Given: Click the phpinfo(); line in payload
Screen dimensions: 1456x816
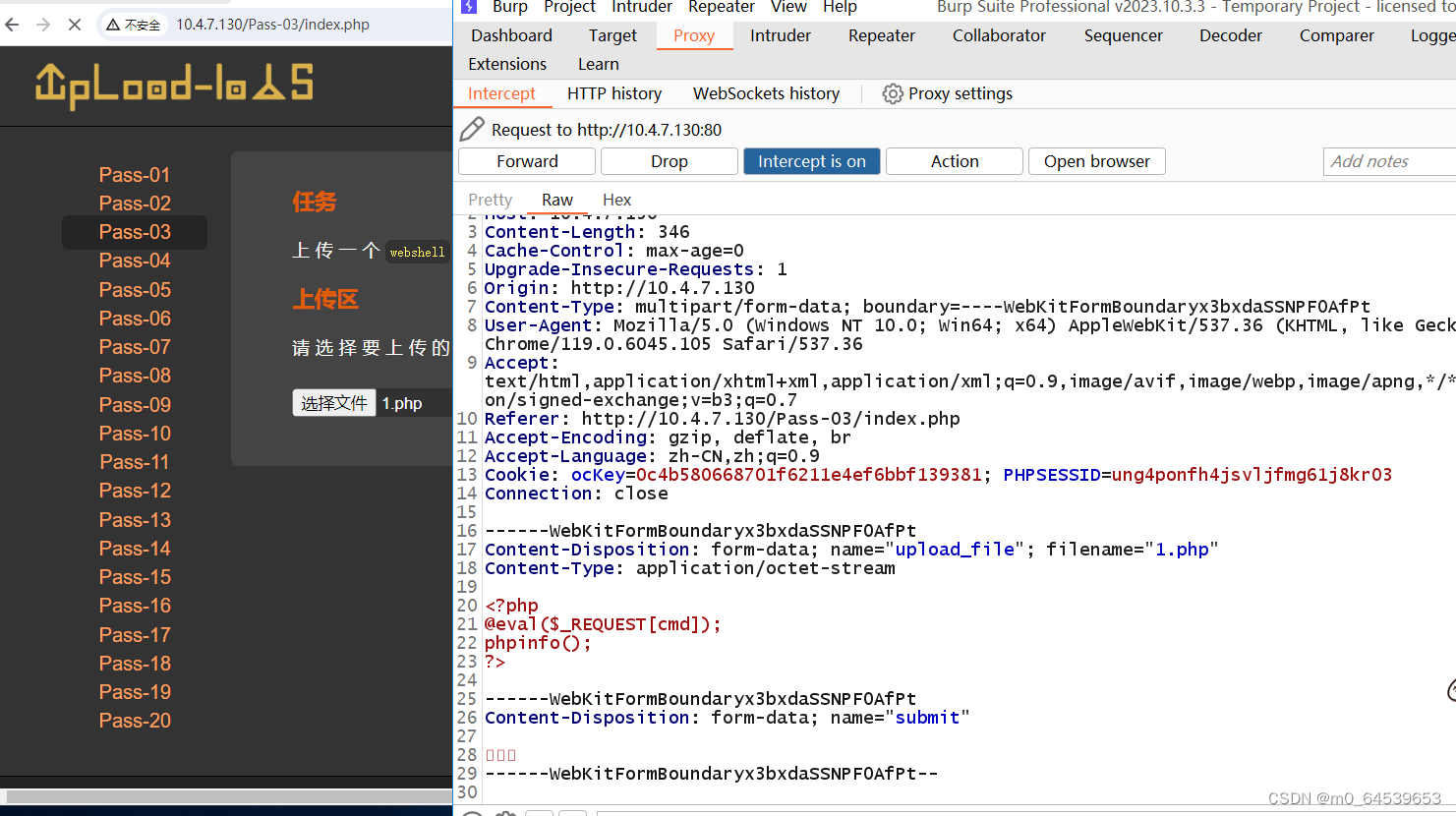Looking at the screenshot, I should point(538,643).
